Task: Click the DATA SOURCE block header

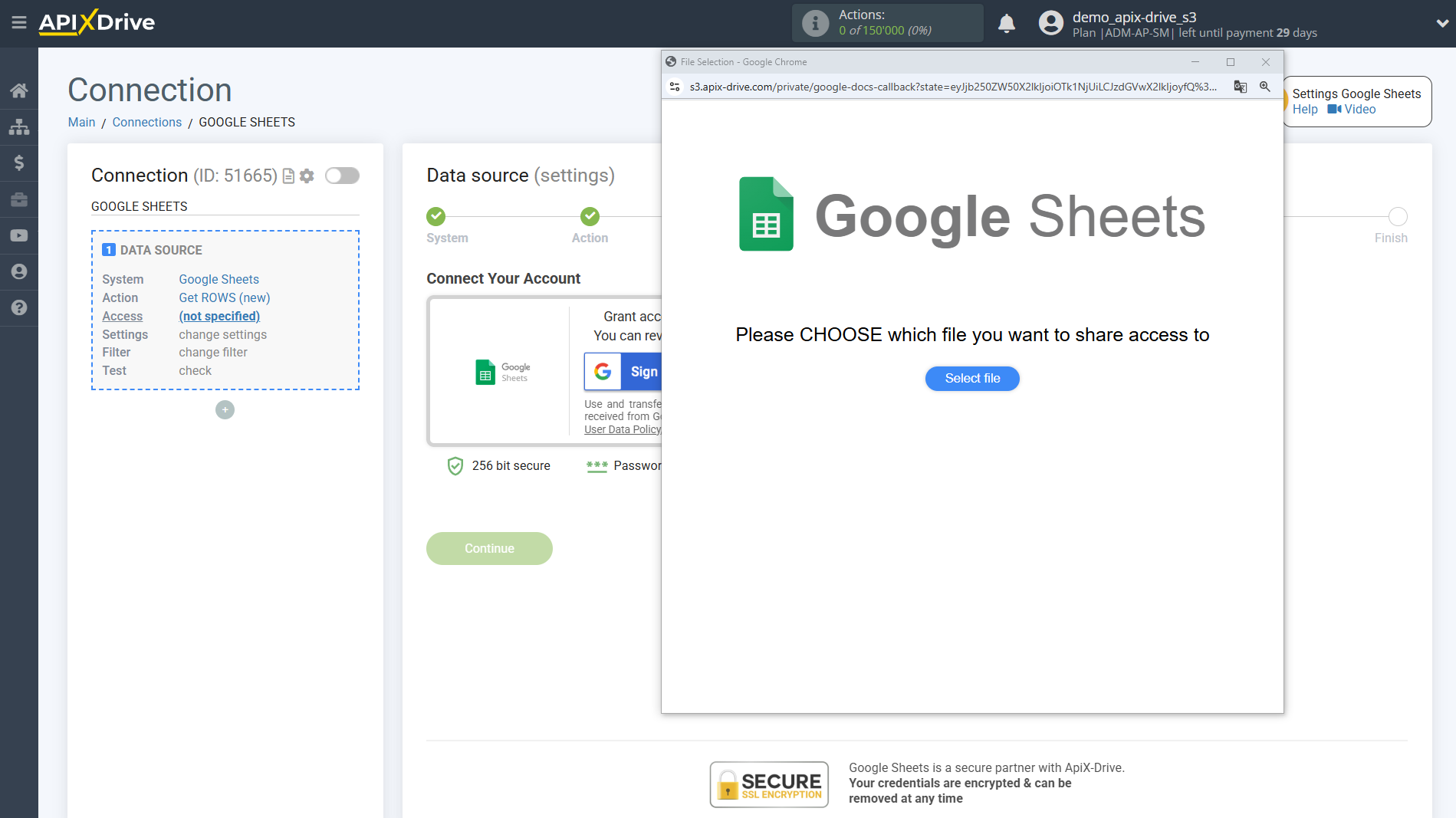Action: [x=152, y=250]
